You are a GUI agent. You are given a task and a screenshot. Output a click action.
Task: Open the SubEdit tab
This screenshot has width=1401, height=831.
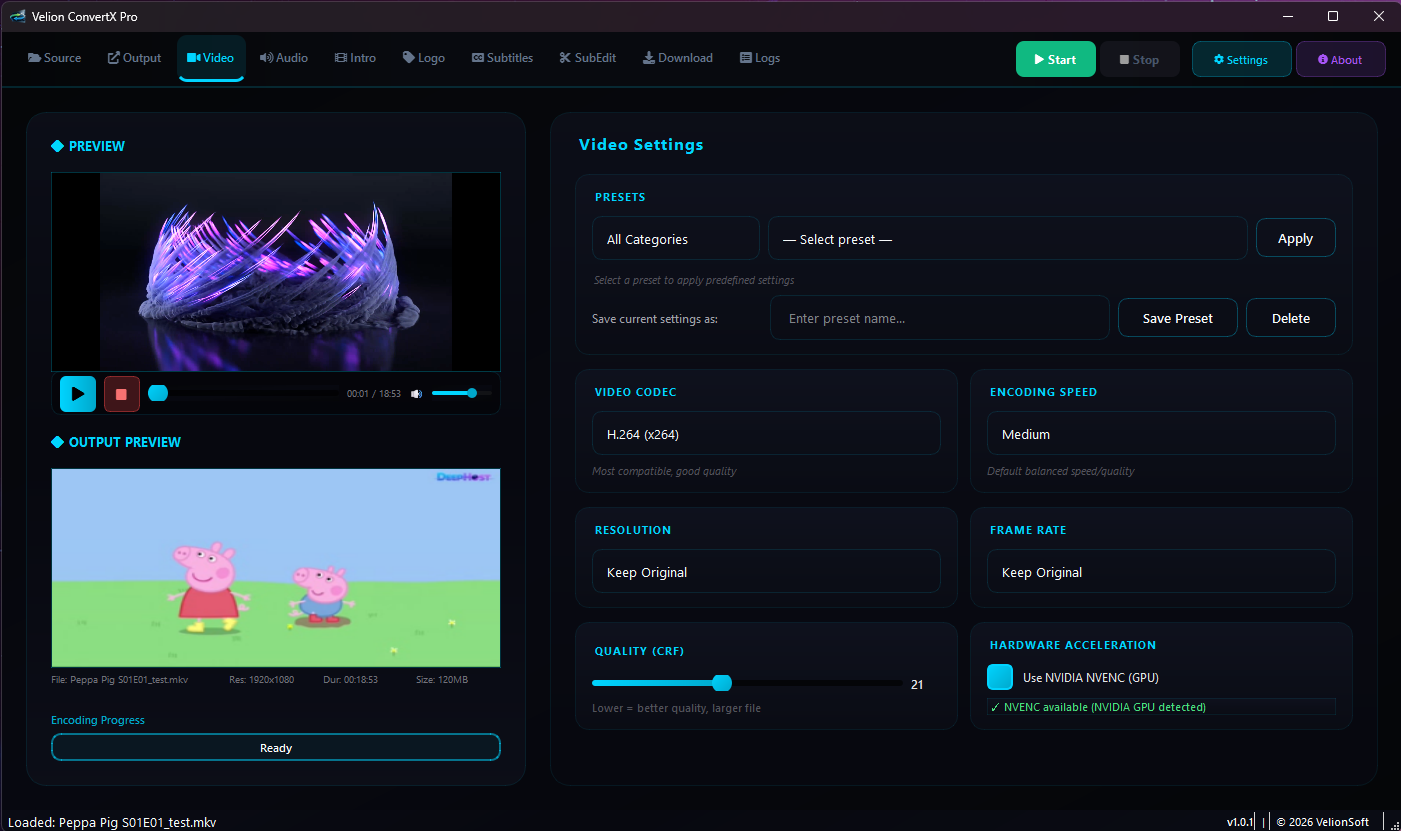(588, 58)
